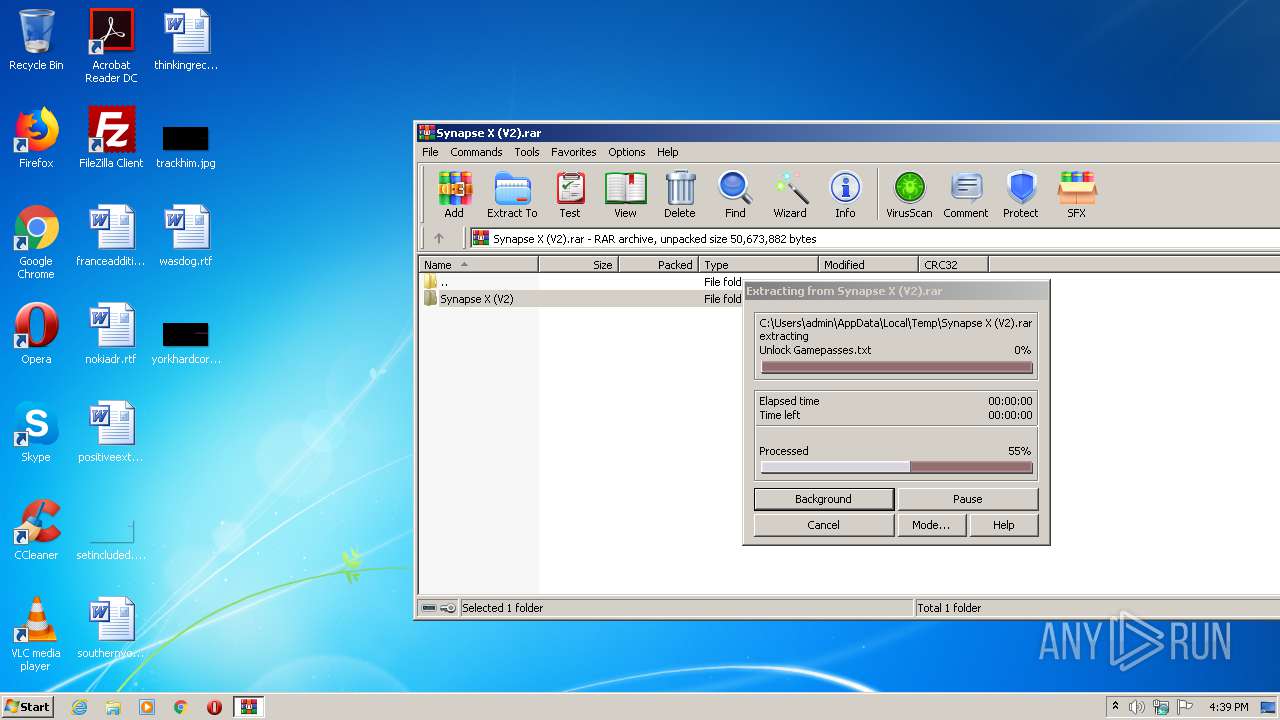Click the Add toolbar icon in WinRAR
Screen dimensions: 1280x720
[454, 194]
